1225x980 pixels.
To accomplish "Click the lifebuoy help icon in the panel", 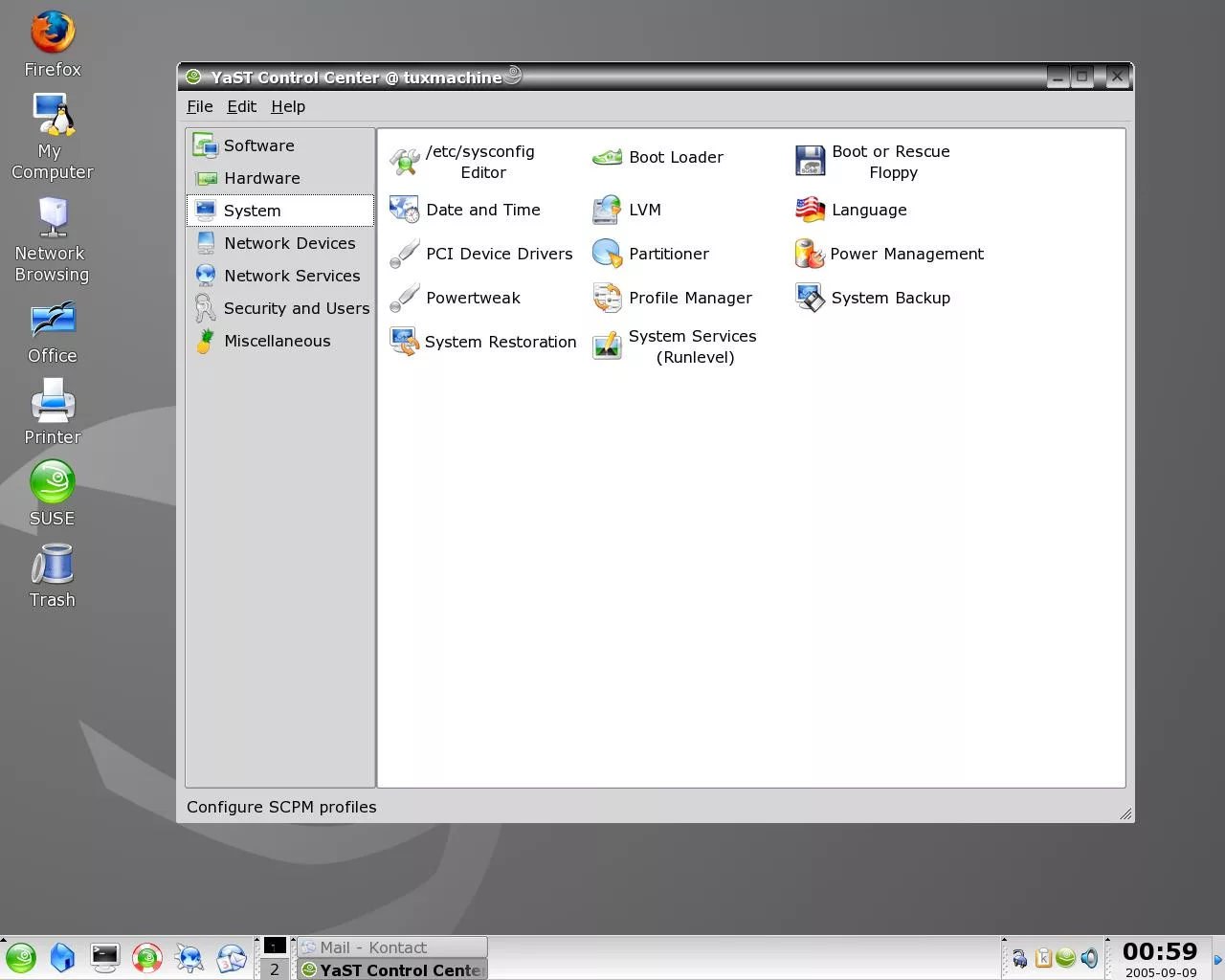I will coord(146,958).
